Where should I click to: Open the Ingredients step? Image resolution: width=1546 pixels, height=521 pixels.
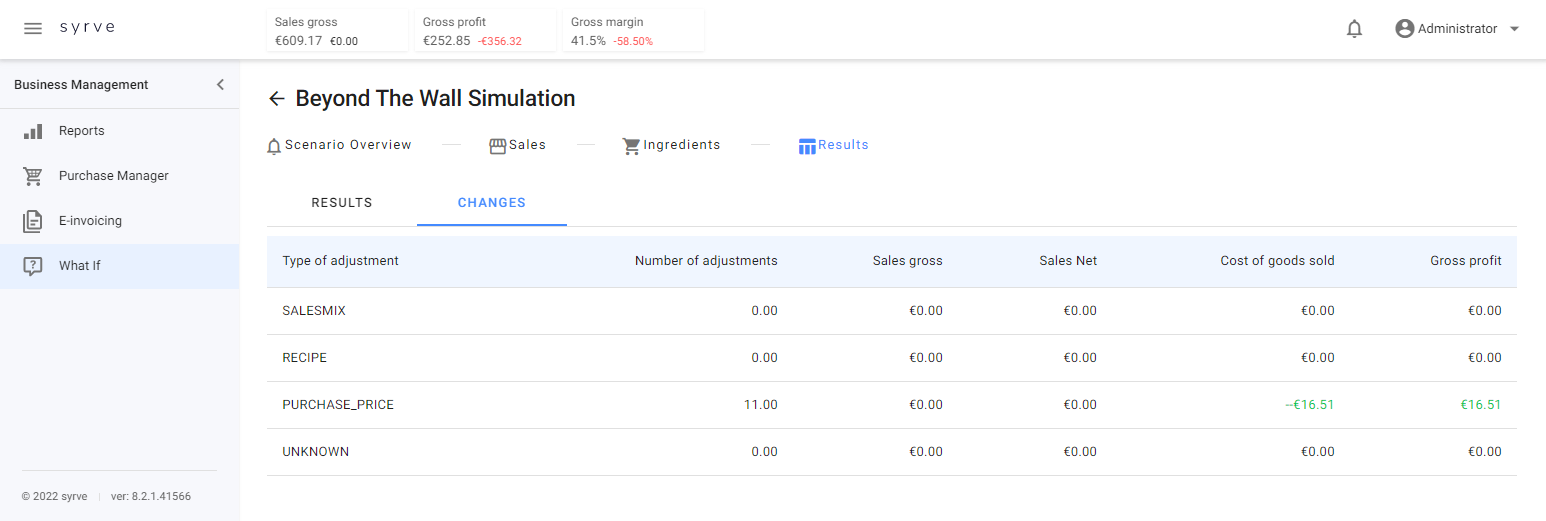tap(671, 145)
